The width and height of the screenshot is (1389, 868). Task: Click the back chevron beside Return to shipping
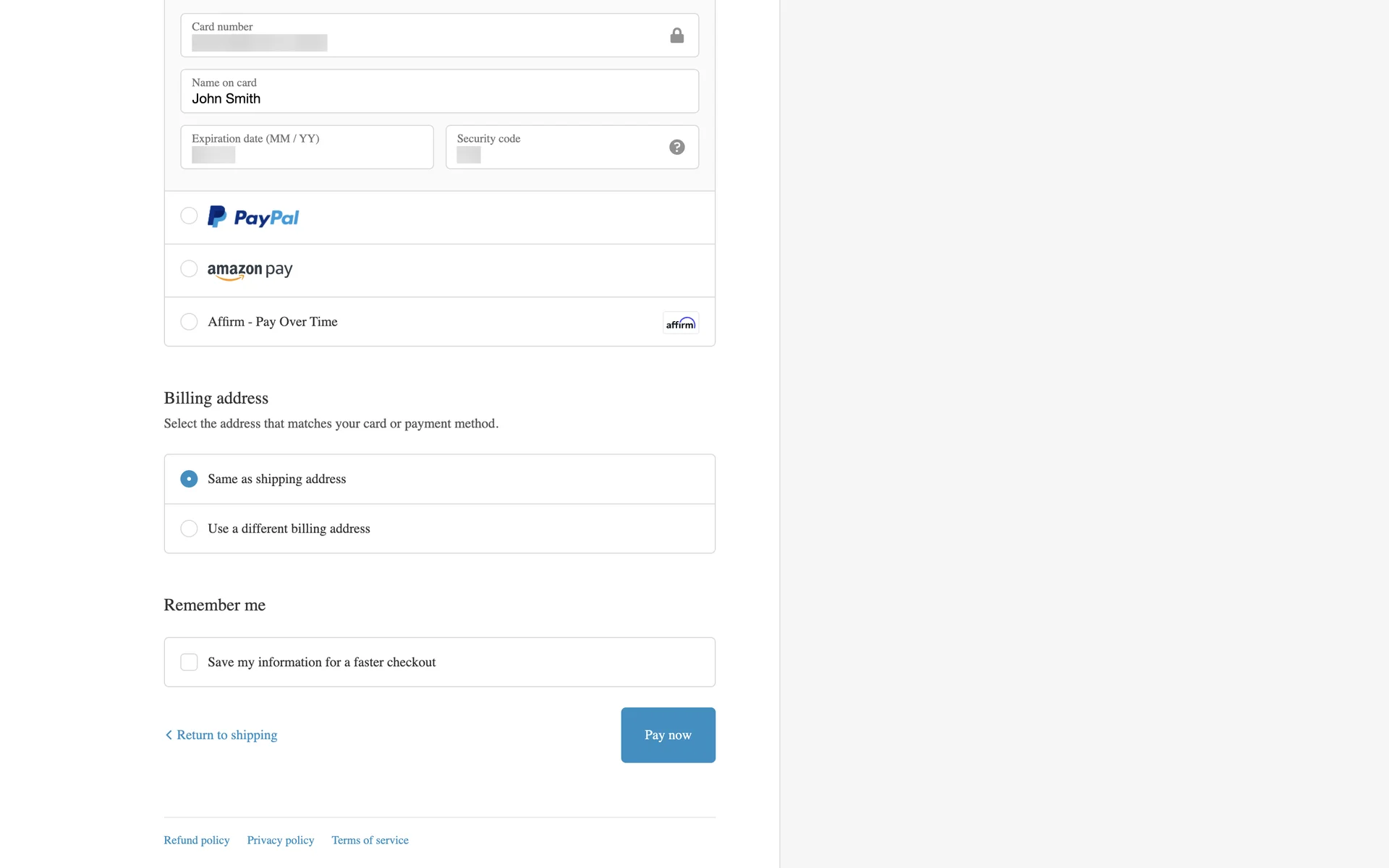coord(169,735)
